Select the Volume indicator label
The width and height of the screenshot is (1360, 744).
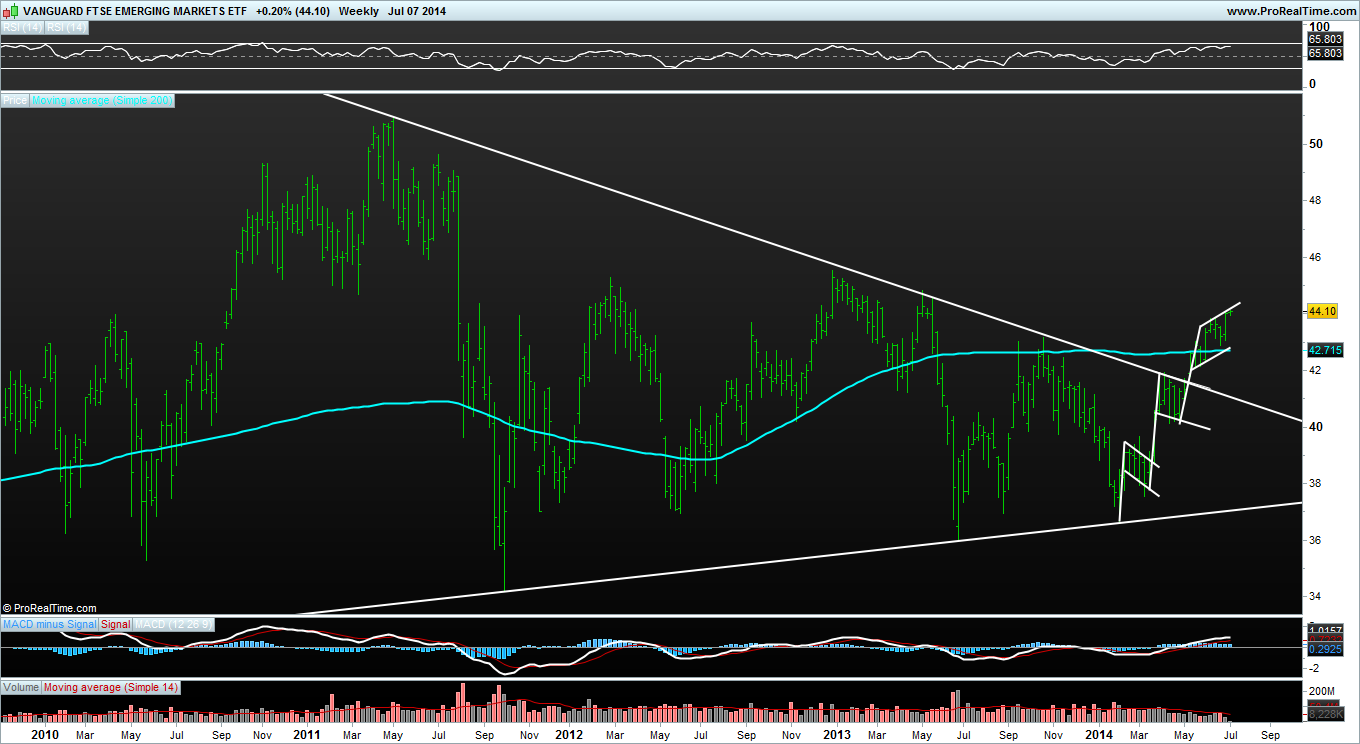pos(21,688)
